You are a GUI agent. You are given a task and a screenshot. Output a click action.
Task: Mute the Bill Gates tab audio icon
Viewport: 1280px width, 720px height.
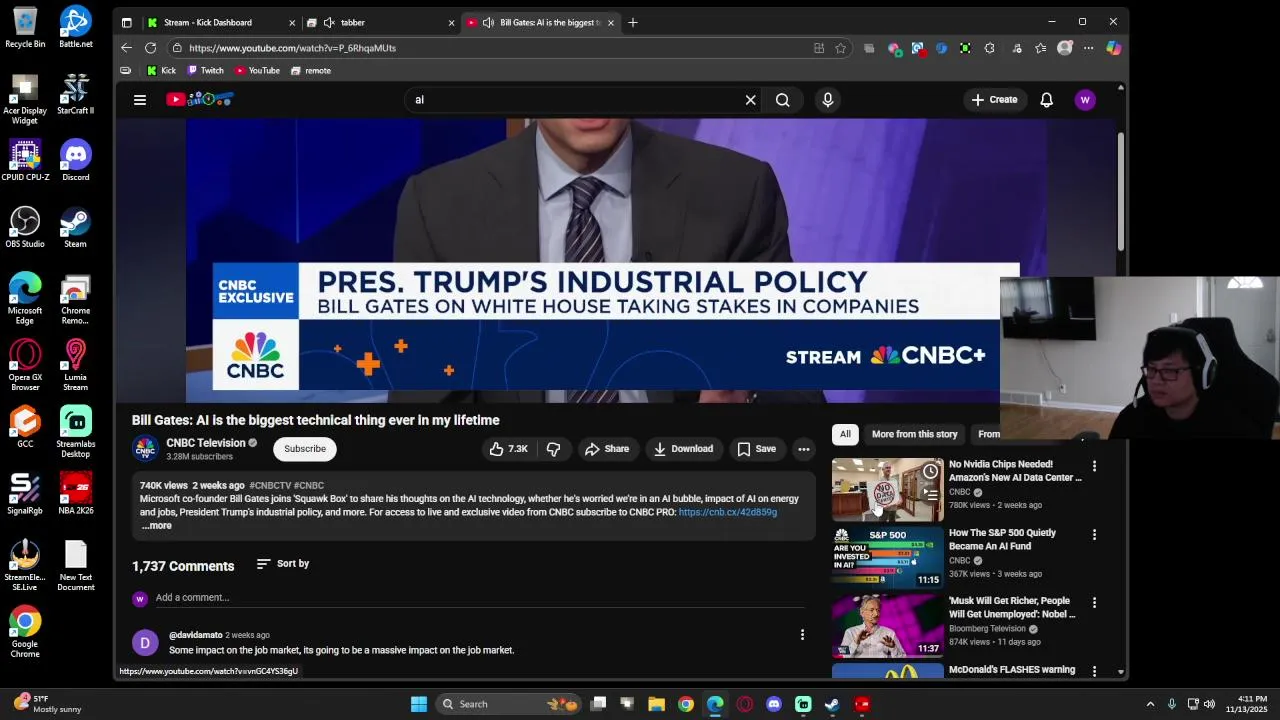(x=487, y=22)
